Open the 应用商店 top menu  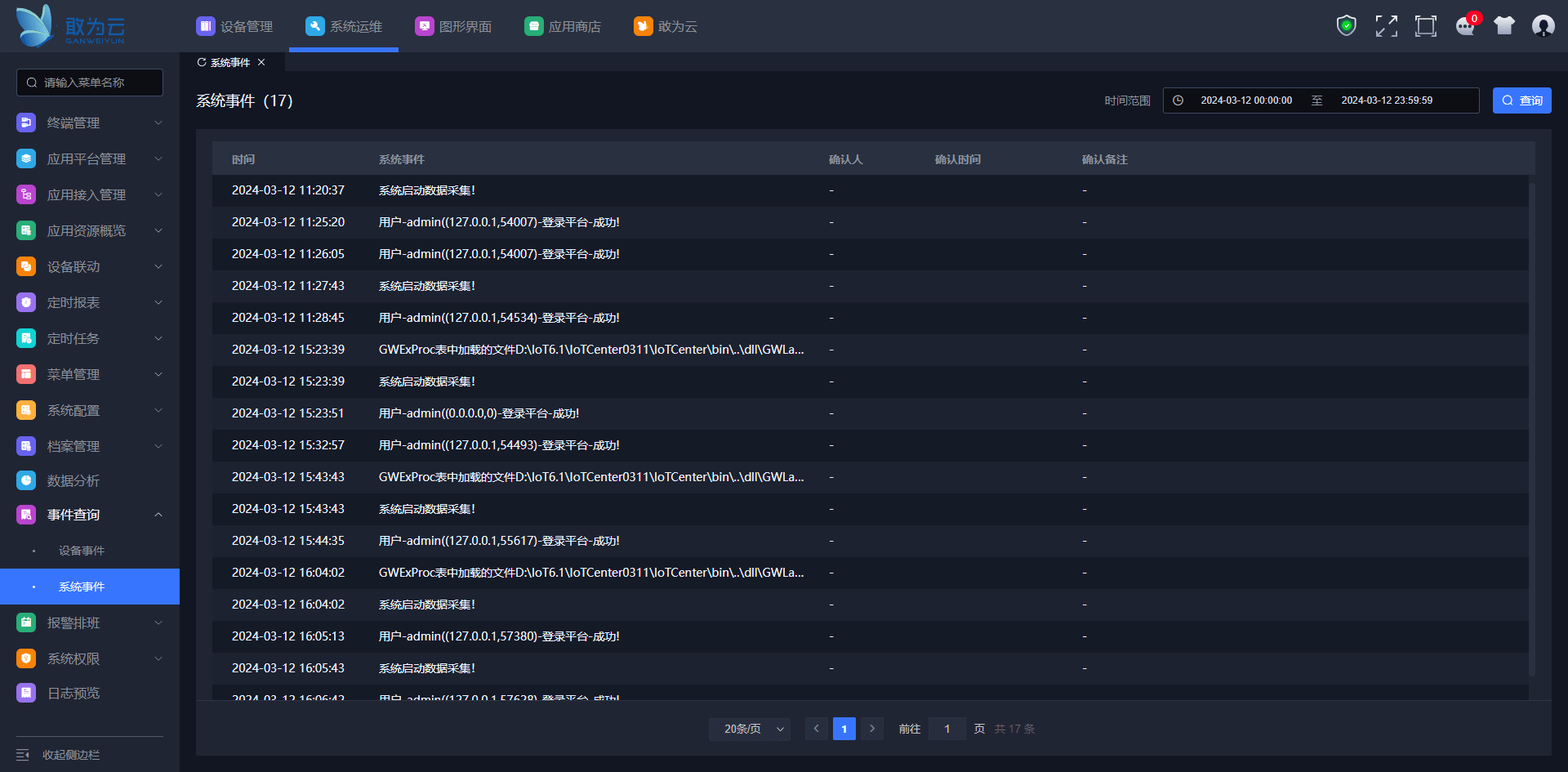pyautogui.click(x=563, y=27)
